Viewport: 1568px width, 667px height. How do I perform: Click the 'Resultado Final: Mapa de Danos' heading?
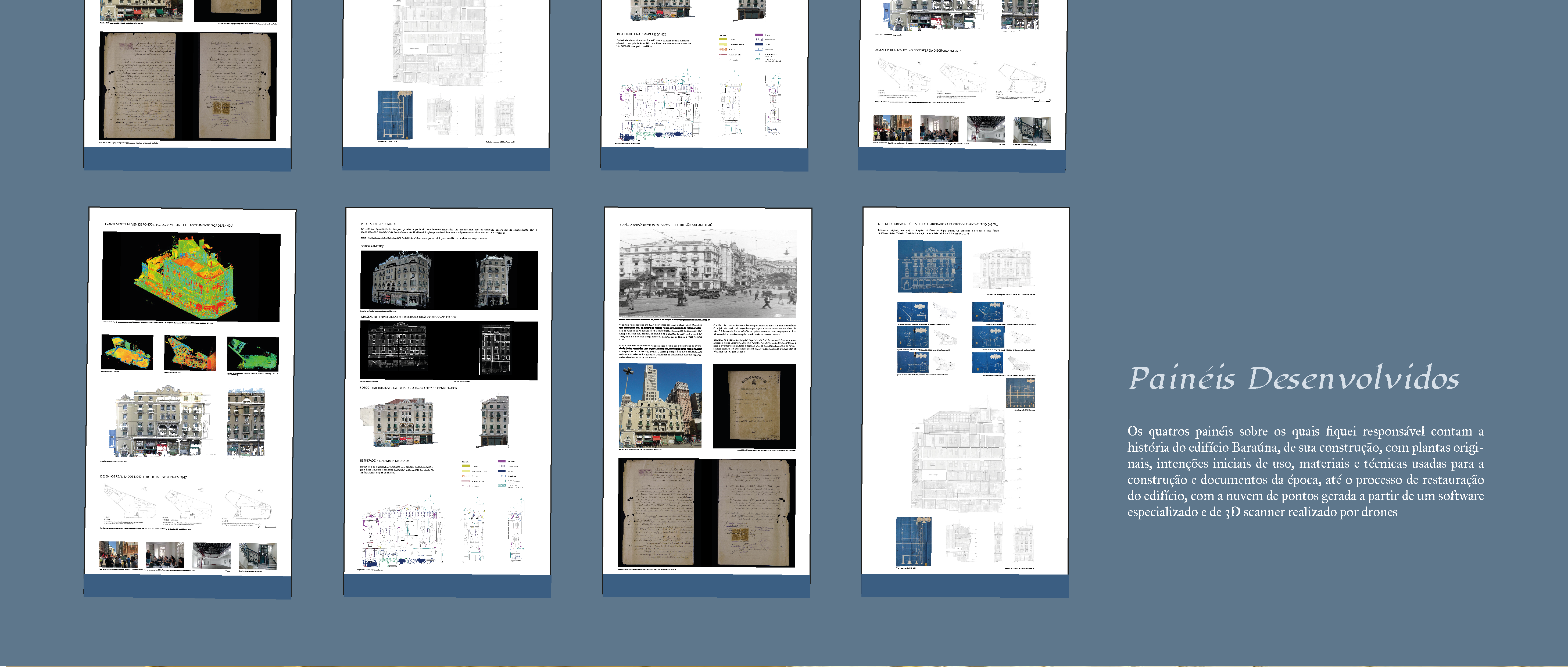tap(384, 461)
